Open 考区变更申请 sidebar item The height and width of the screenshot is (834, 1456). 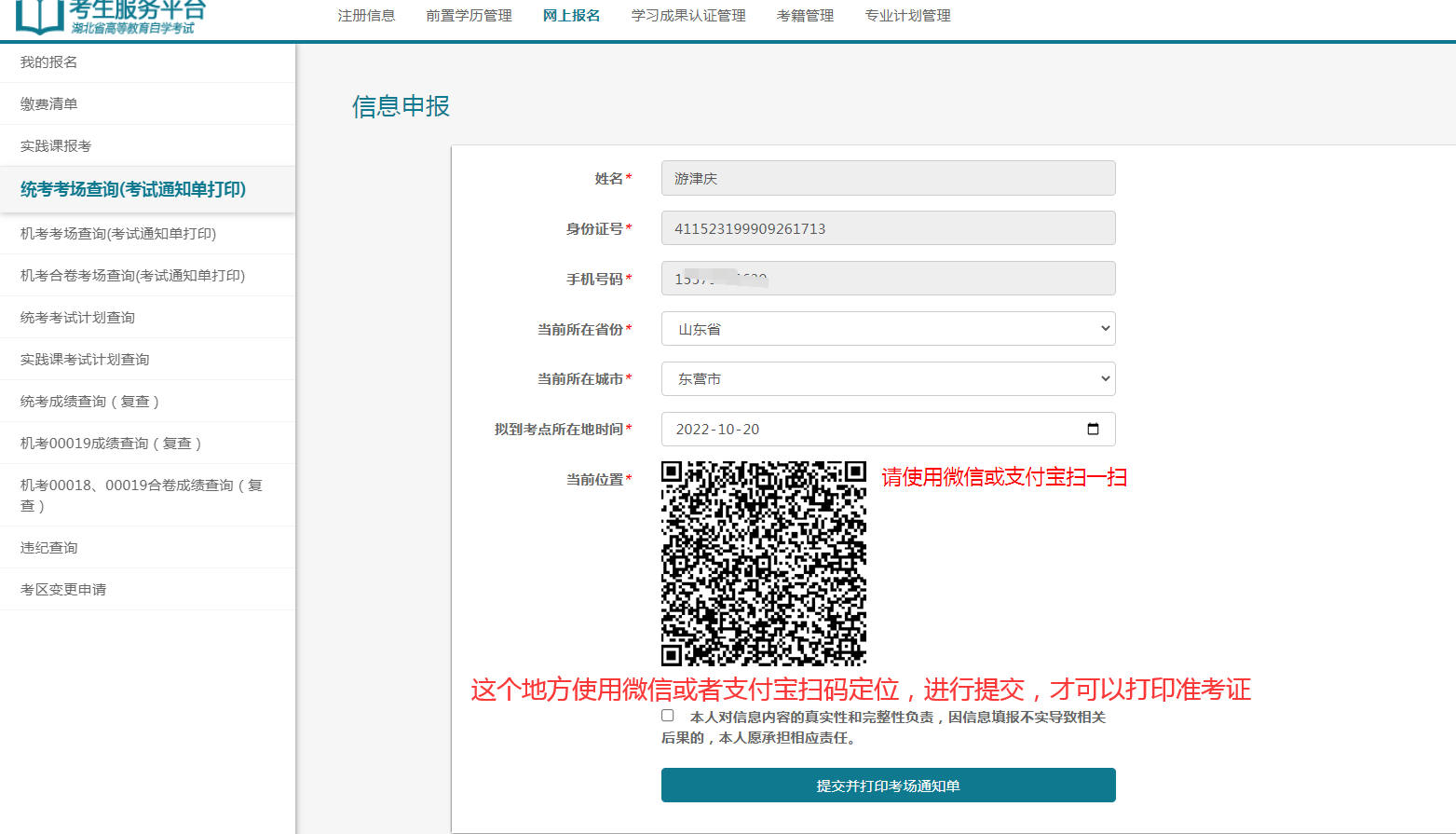click(147, 590)
